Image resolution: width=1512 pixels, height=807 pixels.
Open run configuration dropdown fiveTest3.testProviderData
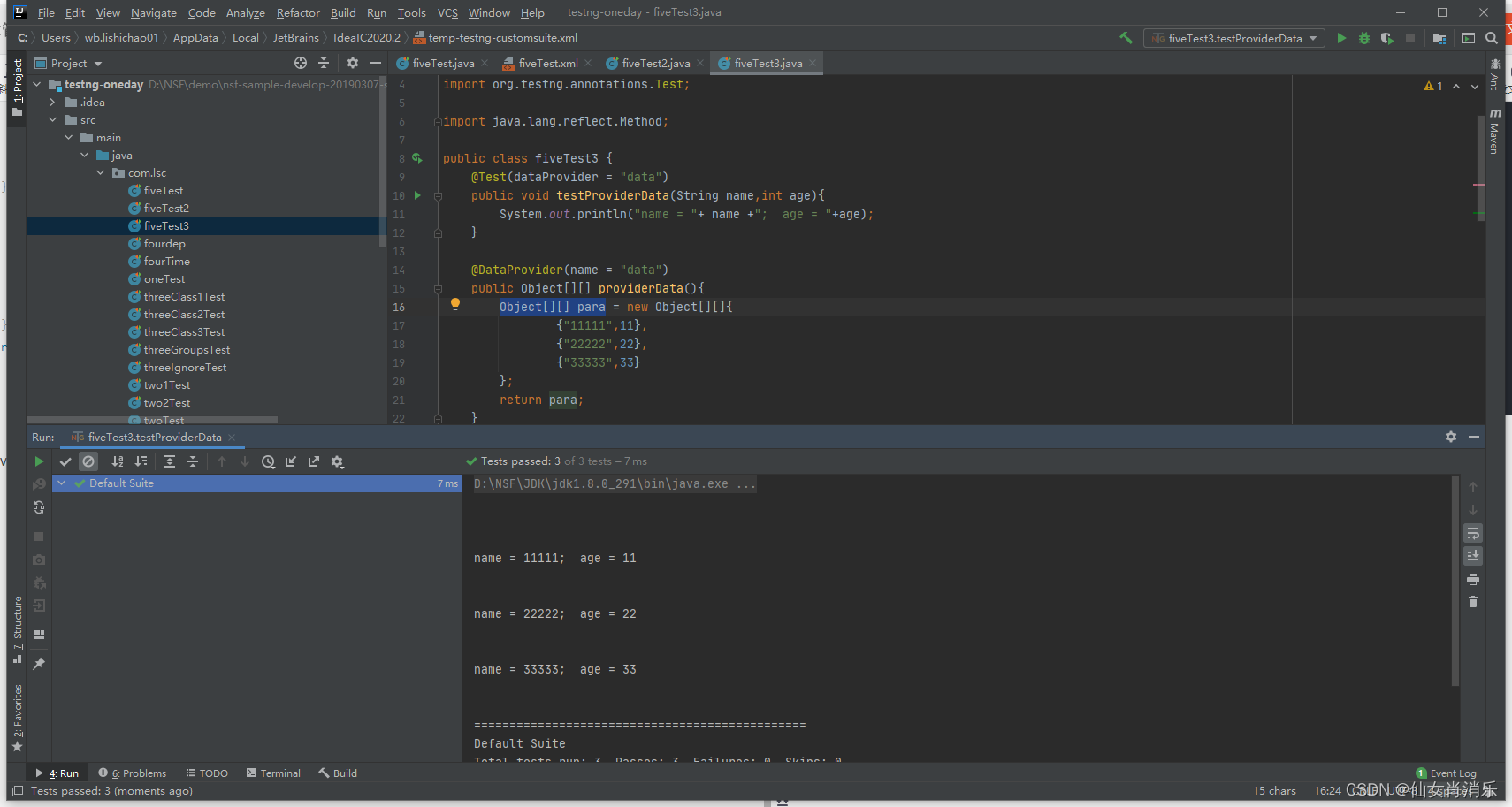pyautogui.click(x=1234, y=38)
